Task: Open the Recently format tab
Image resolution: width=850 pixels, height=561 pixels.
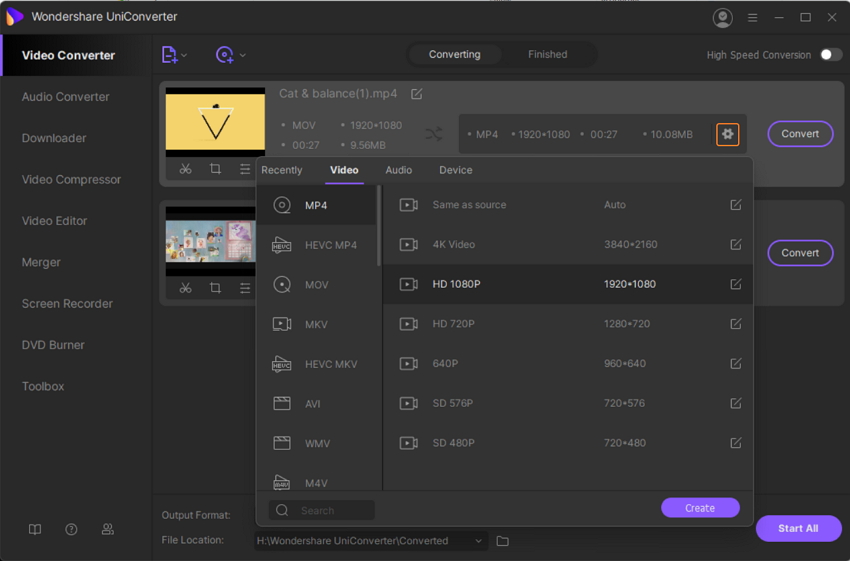Action: pyautogui.click(x=281, y=170)
